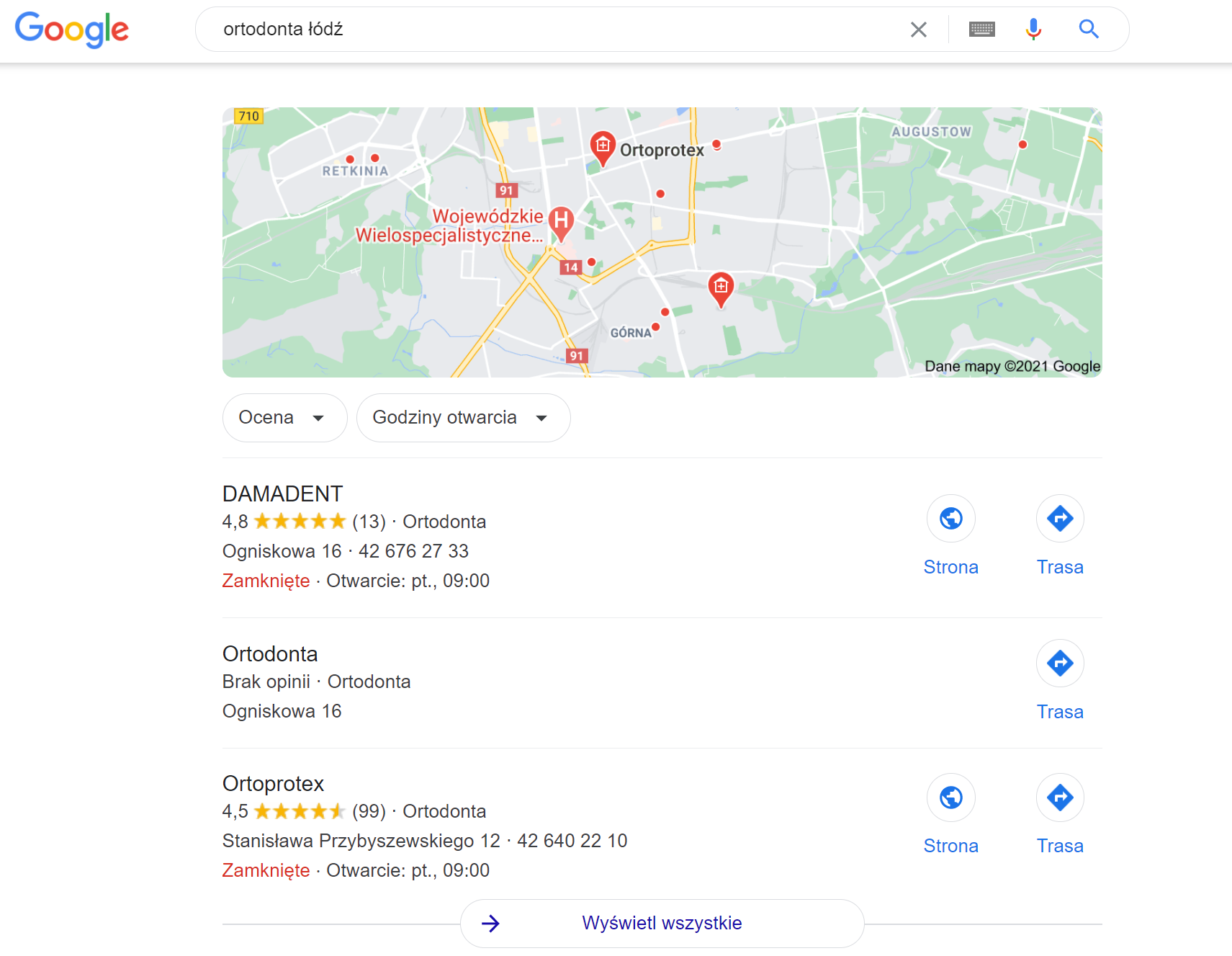Open Ortoprotex website via its Strona icon
Viewport: 1232px width, 956px height.
(x=950, y=798)
